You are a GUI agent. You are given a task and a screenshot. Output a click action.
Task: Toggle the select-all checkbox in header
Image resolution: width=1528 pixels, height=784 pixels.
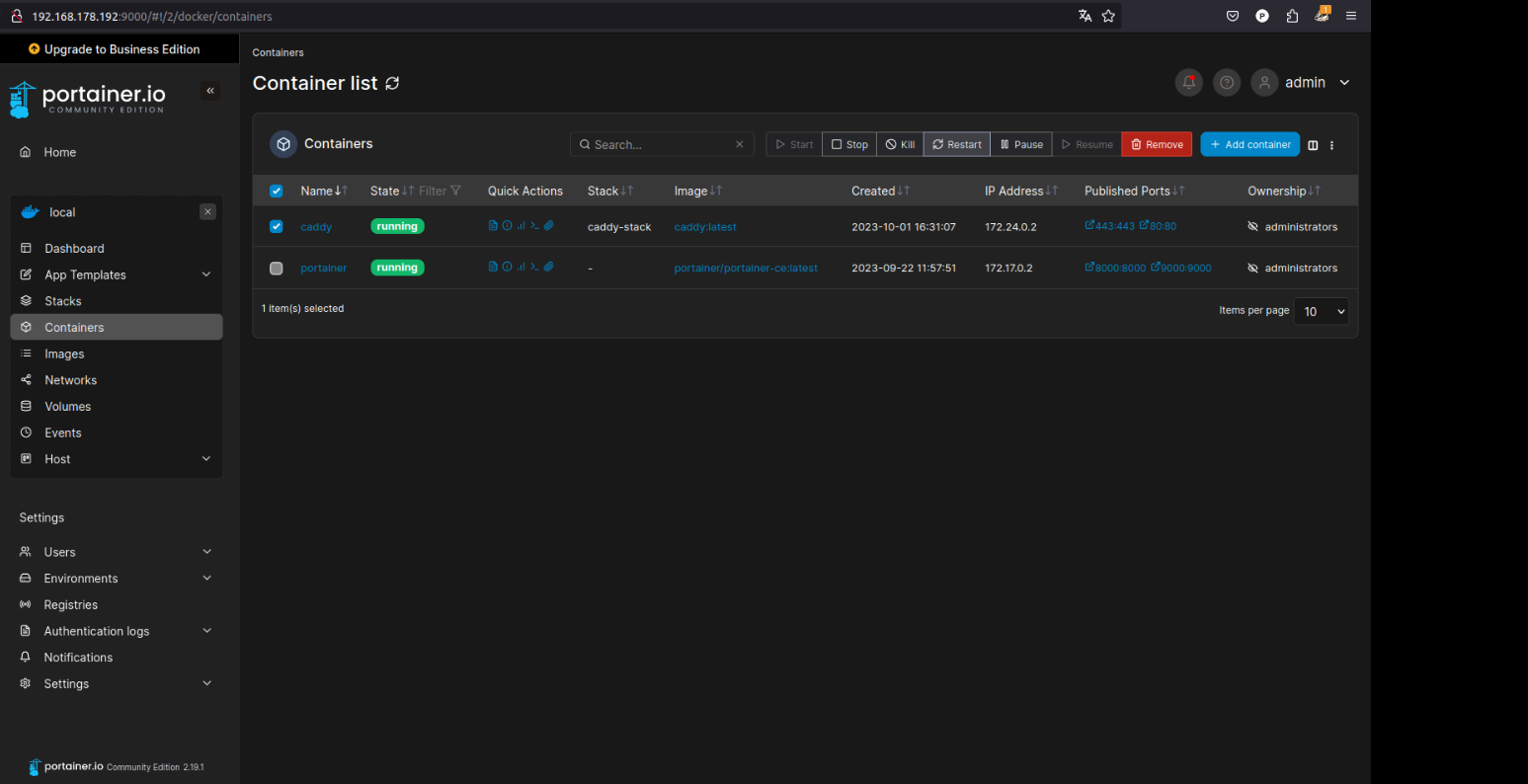click(277, 192)
